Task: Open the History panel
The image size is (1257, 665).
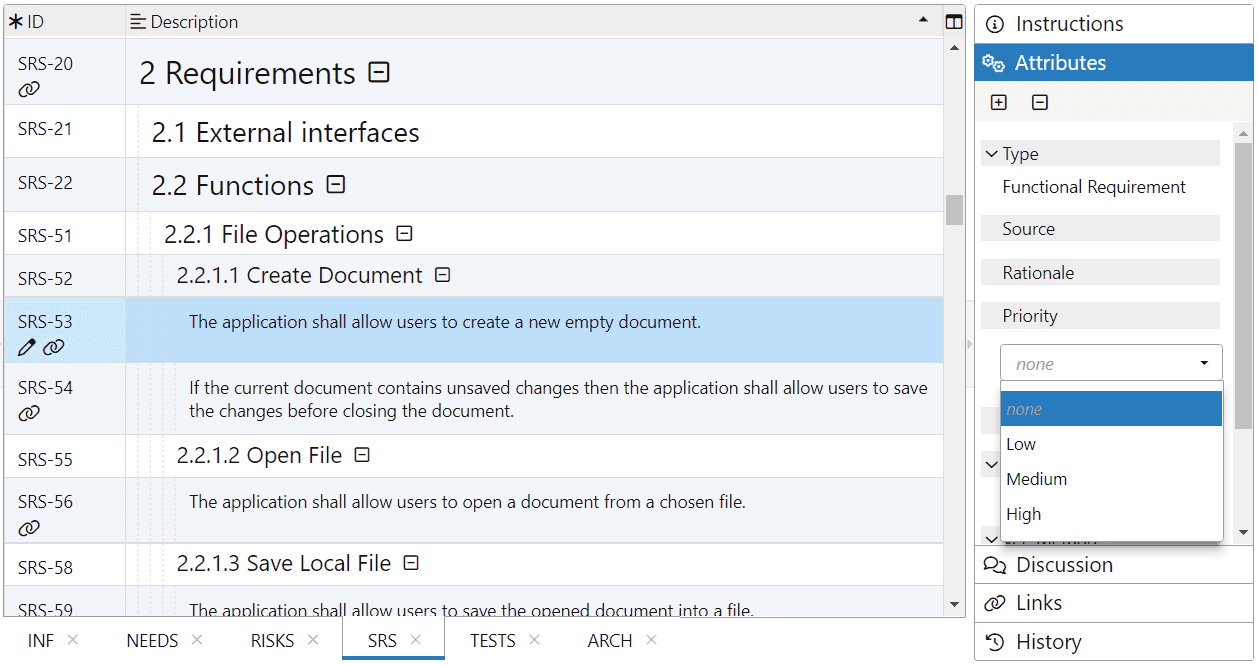Action: (x=1047, y=642)
